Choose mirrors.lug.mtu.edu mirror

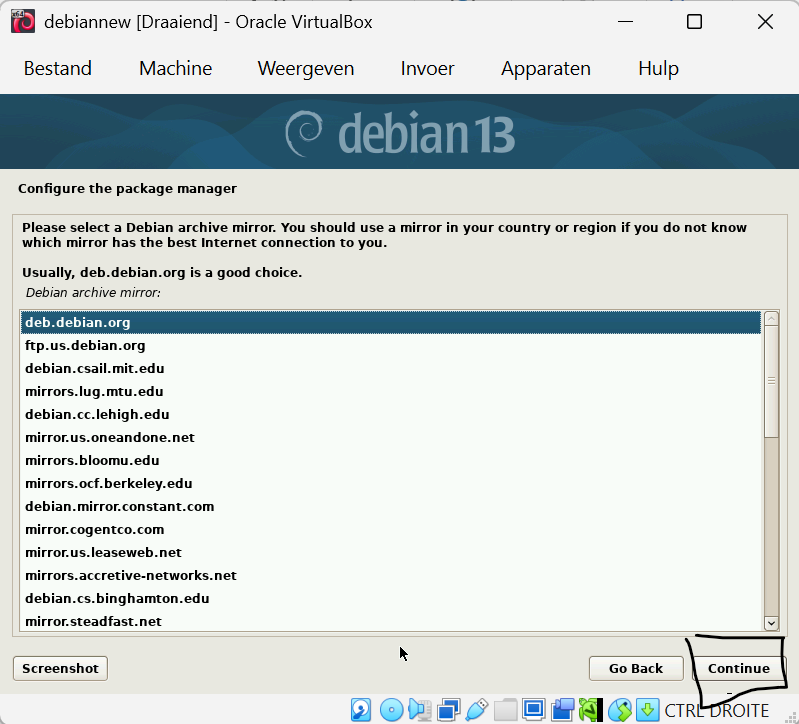[391, 391]
